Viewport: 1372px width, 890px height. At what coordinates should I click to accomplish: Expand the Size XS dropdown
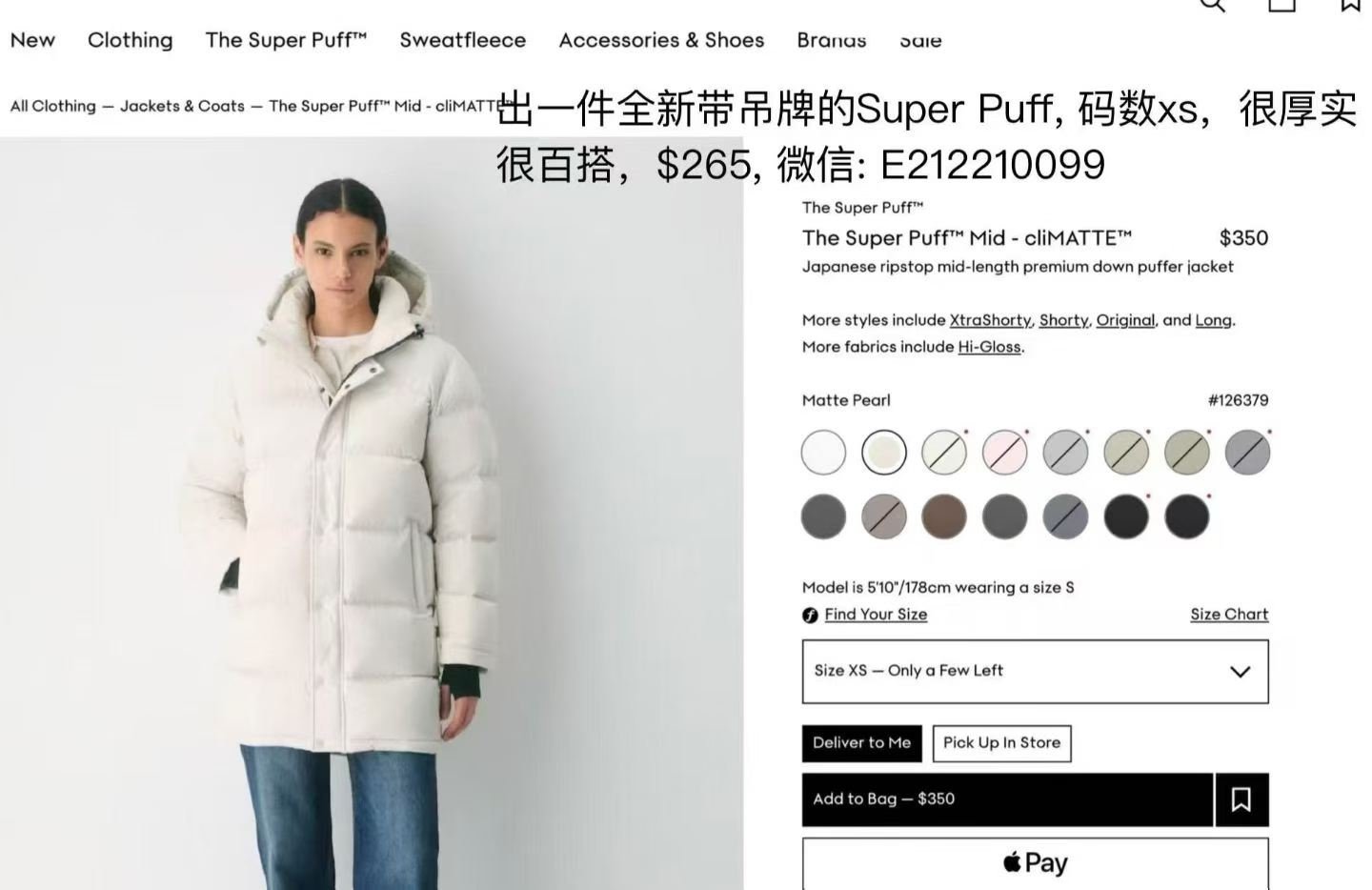pos(1036,672)
